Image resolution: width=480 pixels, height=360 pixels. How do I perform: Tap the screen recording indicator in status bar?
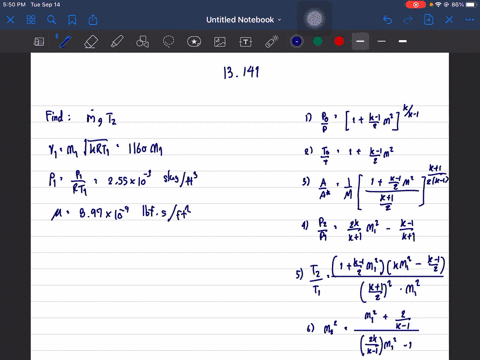pos(416,5)
